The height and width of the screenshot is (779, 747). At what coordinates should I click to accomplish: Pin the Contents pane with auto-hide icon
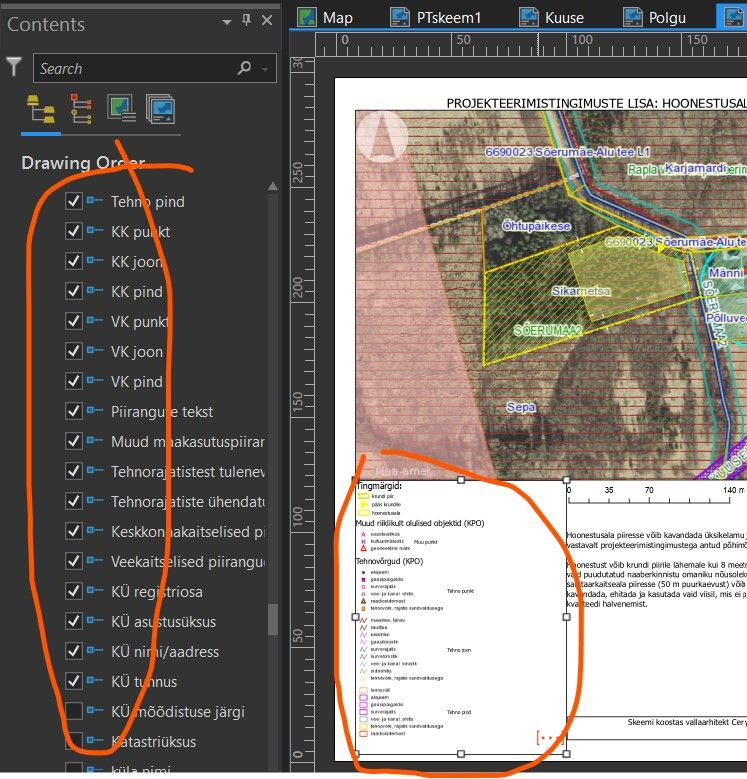pyautogui.click(x=246, y=20)
